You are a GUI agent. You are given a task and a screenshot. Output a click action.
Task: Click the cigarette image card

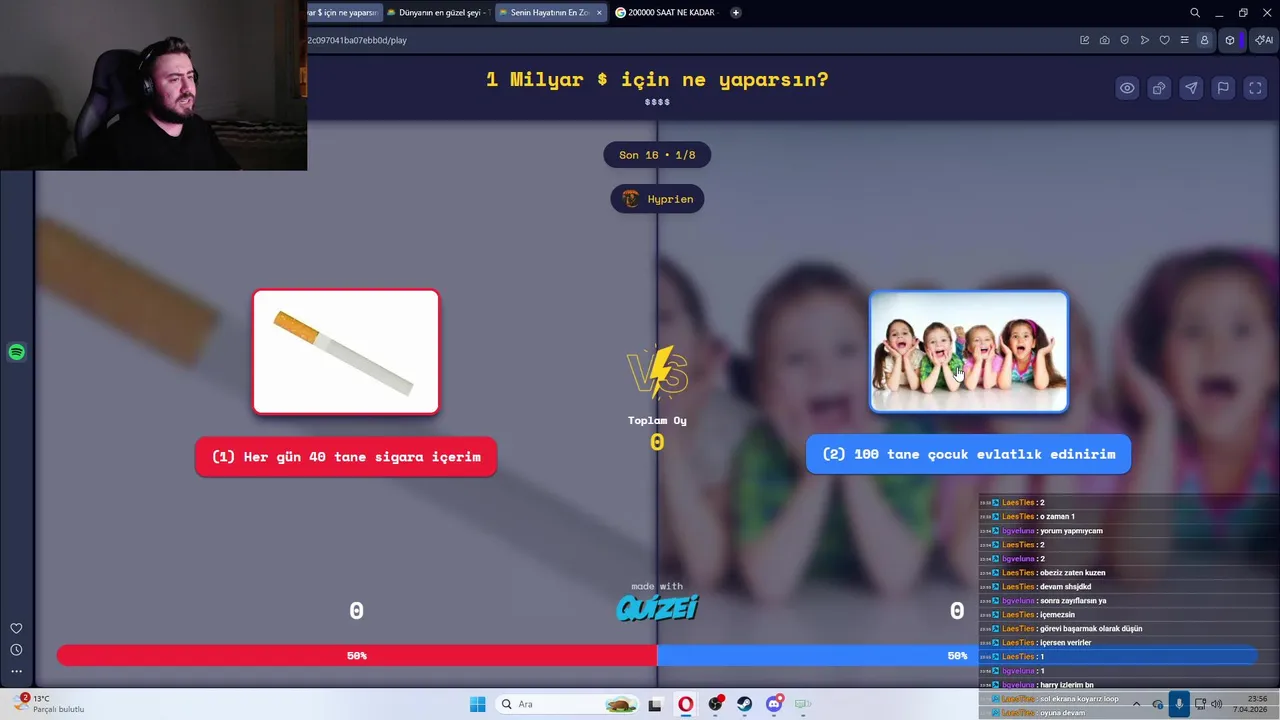(346, 351)
